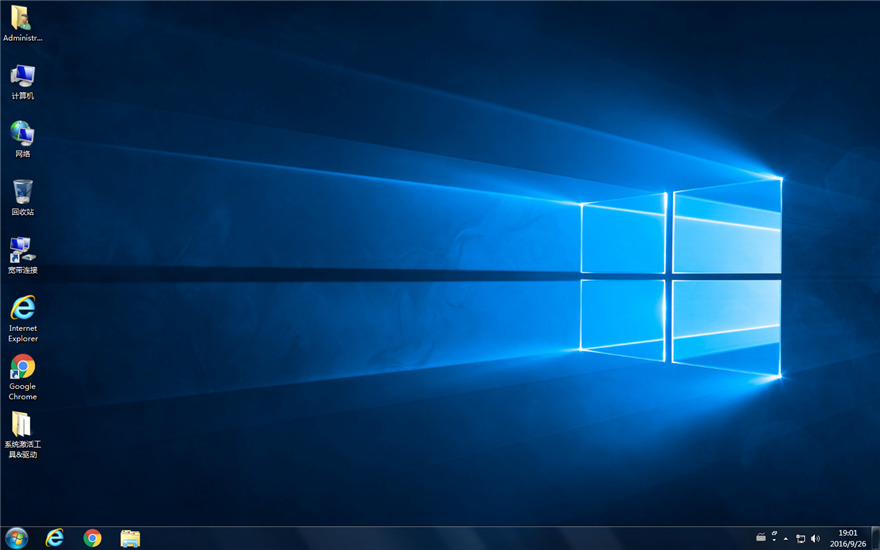Select the 宽带连接 broadband connection shortcut

point(22,255)
